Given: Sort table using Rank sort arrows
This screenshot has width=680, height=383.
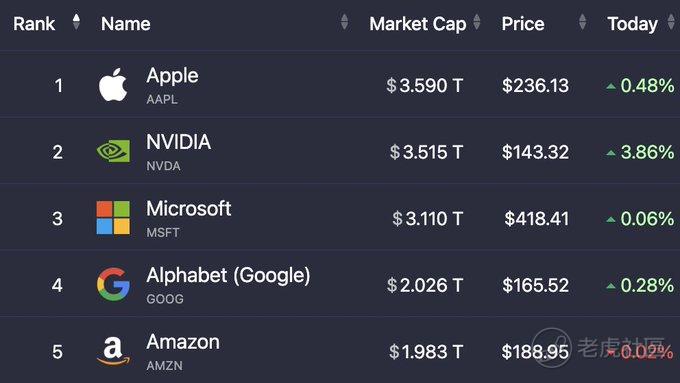Looking at the screenshot, I should click(76, 22).
